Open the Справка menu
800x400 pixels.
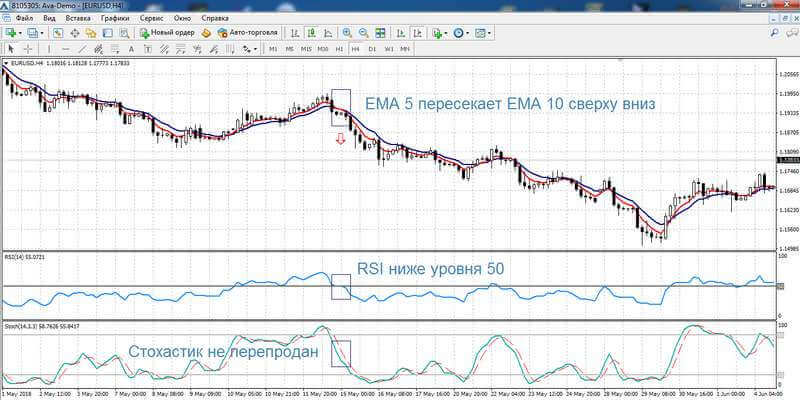(x=215, y=18)
